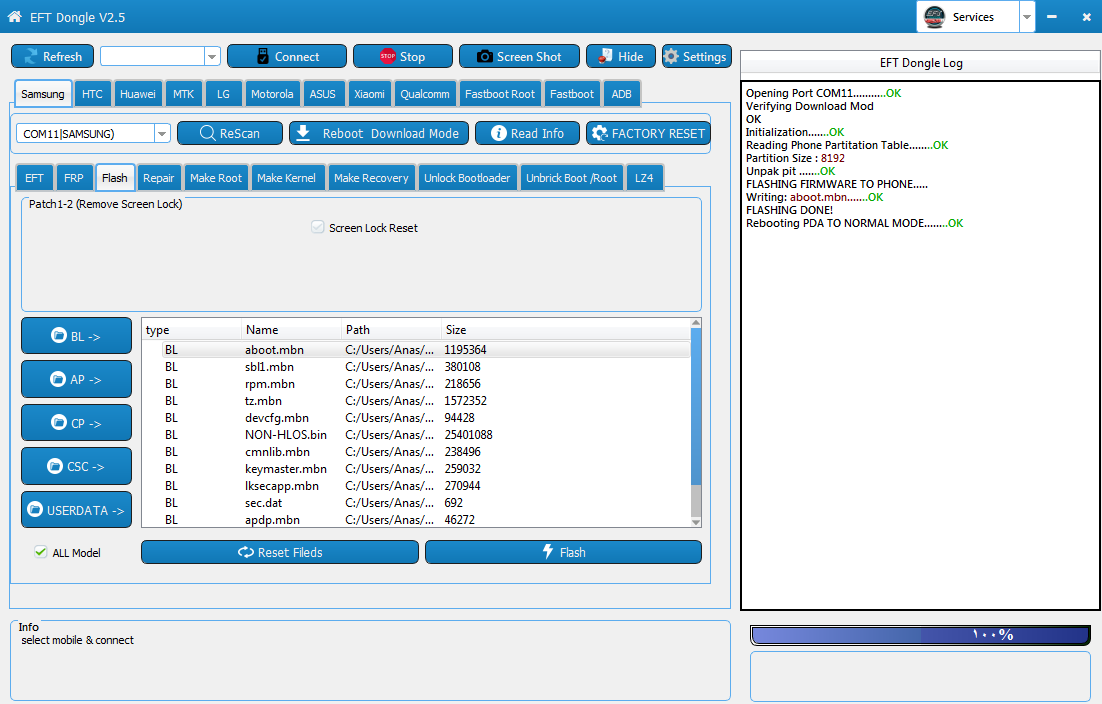Open the Qualcomm brand tab
The width and height of the screenshot is (1102, 704).
(425, 94)
